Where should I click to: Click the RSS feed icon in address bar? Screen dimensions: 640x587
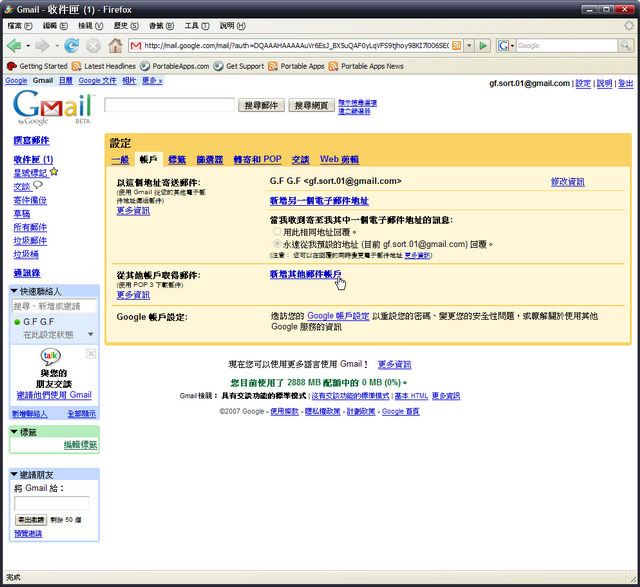pyautogui.click(x=457, y=46)
